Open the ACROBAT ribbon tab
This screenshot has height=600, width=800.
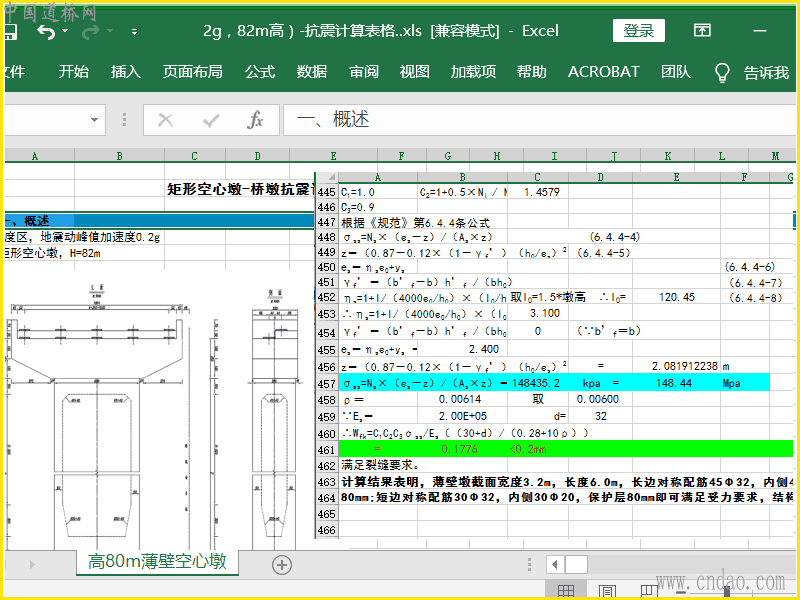(x=603, y=72)
